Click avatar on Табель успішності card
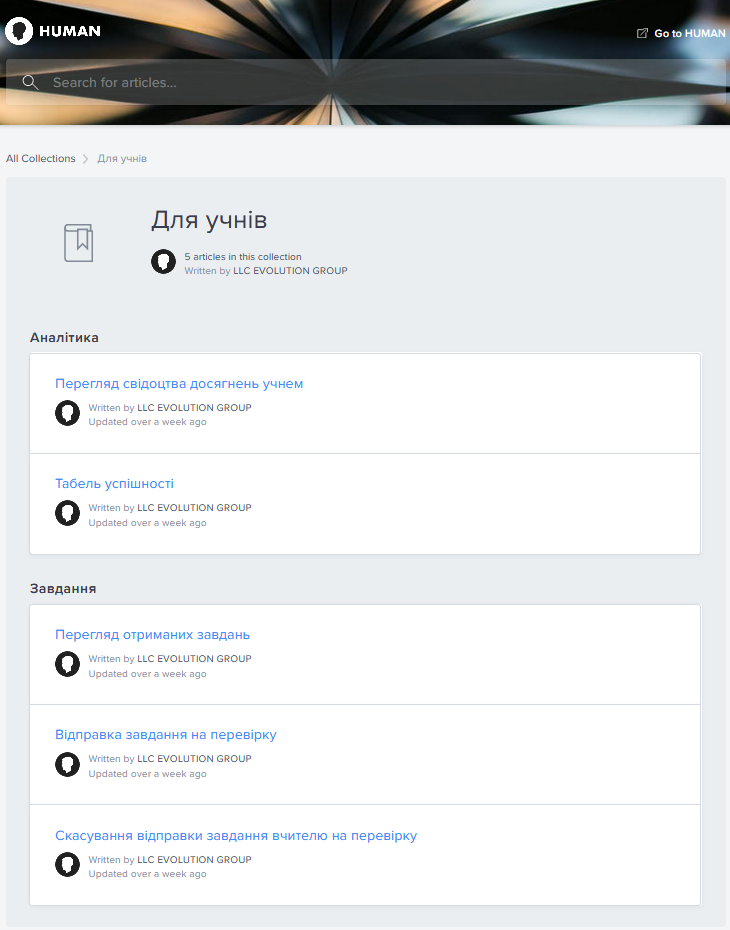The width and height of the screenshot is (730, 930). pyautogui.click(x=68, y=513)
